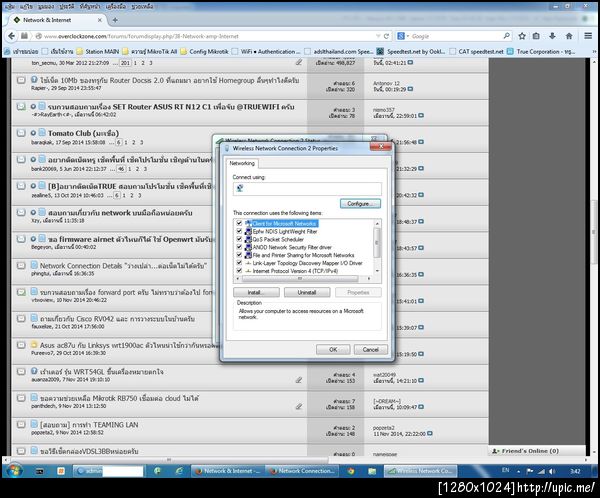Open the bookmarks list clipboard icon
The height and width of the screenshot is (498, 600).
(x=536, y=36)
